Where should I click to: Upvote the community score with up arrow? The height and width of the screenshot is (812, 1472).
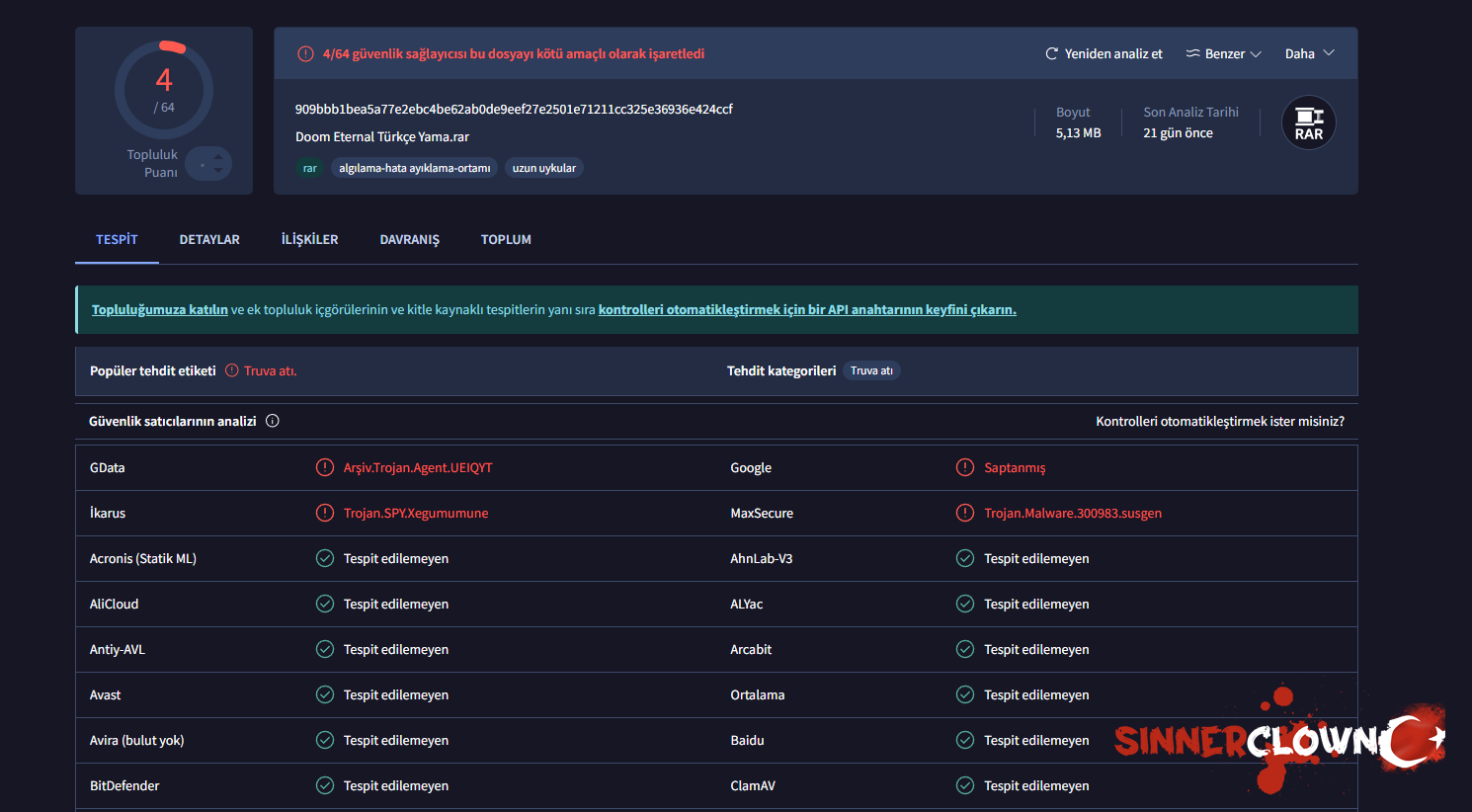coord(218,157)
